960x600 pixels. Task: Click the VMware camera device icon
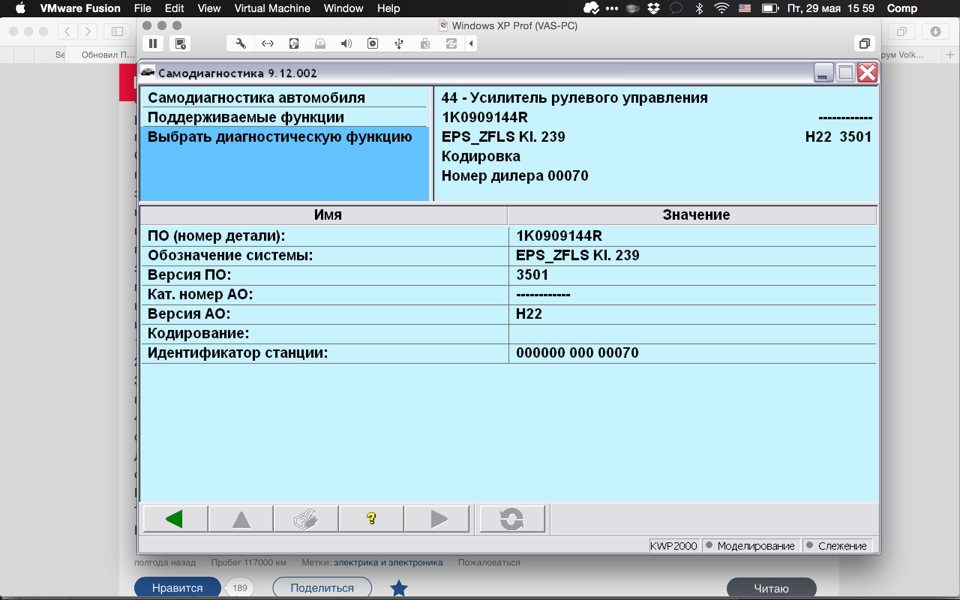pos(372,43)
